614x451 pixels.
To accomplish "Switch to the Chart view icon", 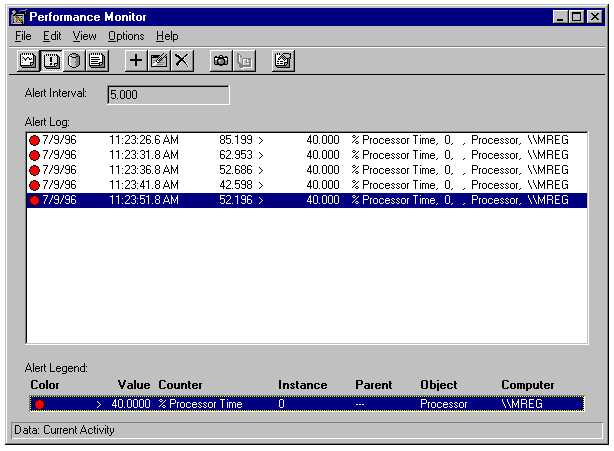I will (28, 61).
